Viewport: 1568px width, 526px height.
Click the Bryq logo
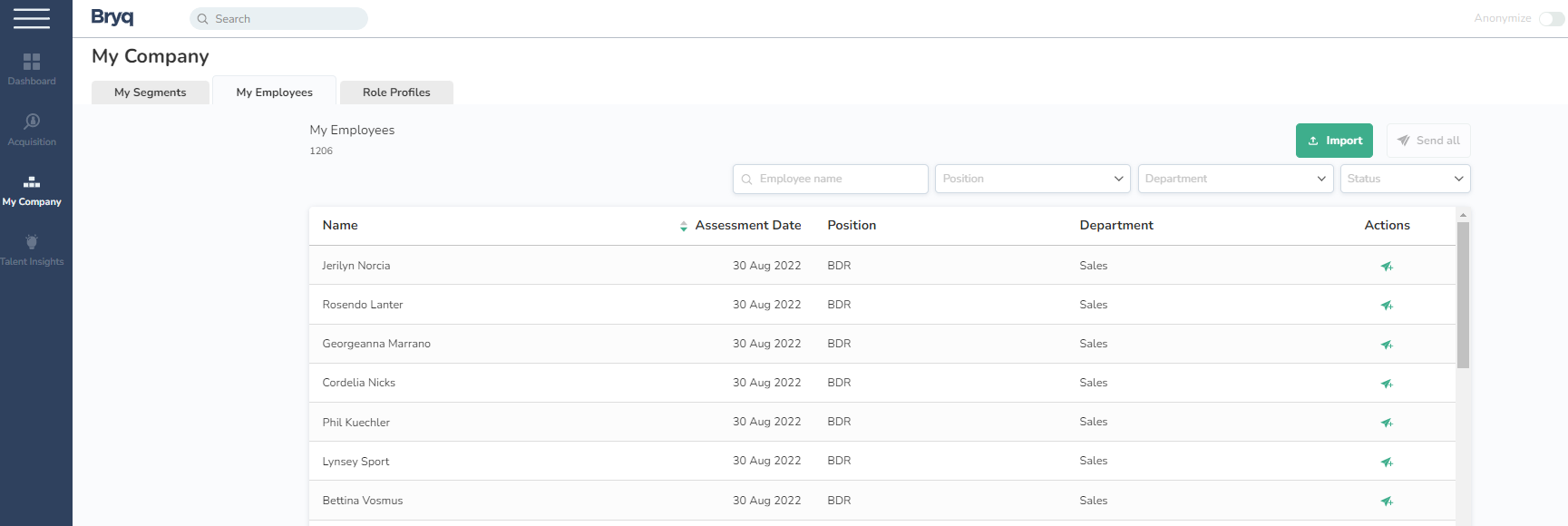pyautogui.click(x=112, y=17)
